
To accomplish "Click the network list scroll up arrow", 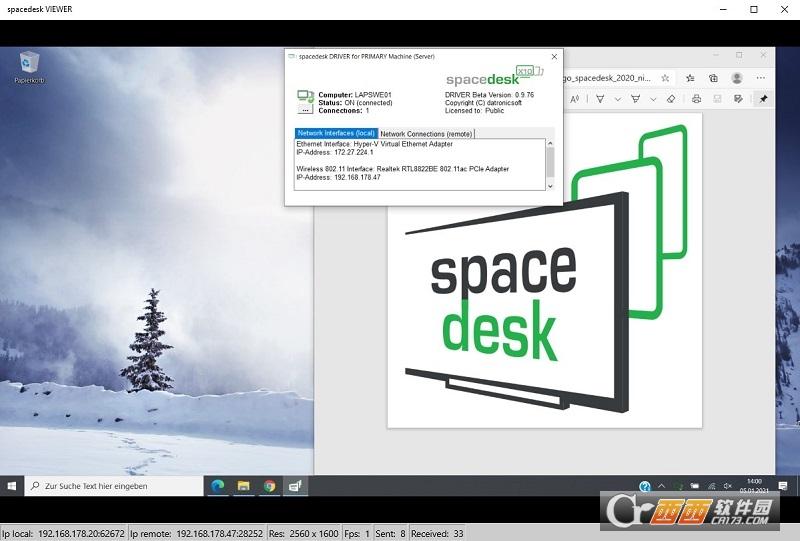I will (550, 143).
